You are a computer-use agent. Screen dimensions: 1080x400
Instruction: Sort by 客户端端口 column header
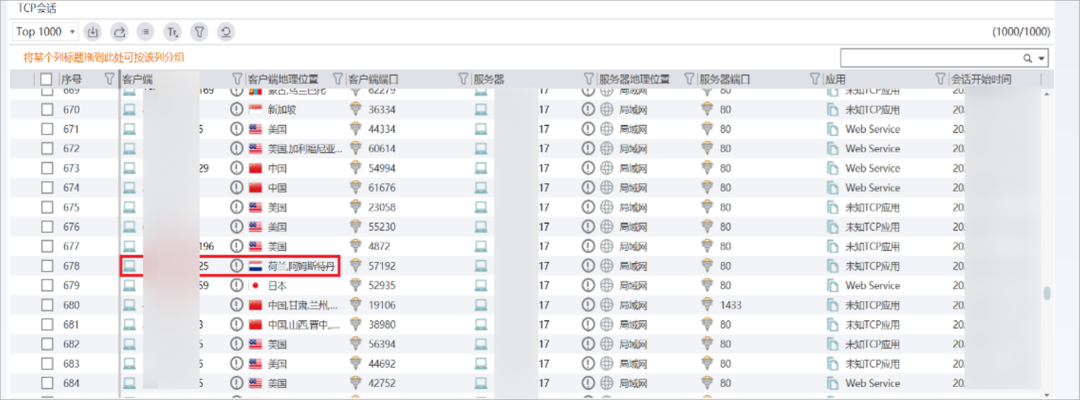coord(373,79)
